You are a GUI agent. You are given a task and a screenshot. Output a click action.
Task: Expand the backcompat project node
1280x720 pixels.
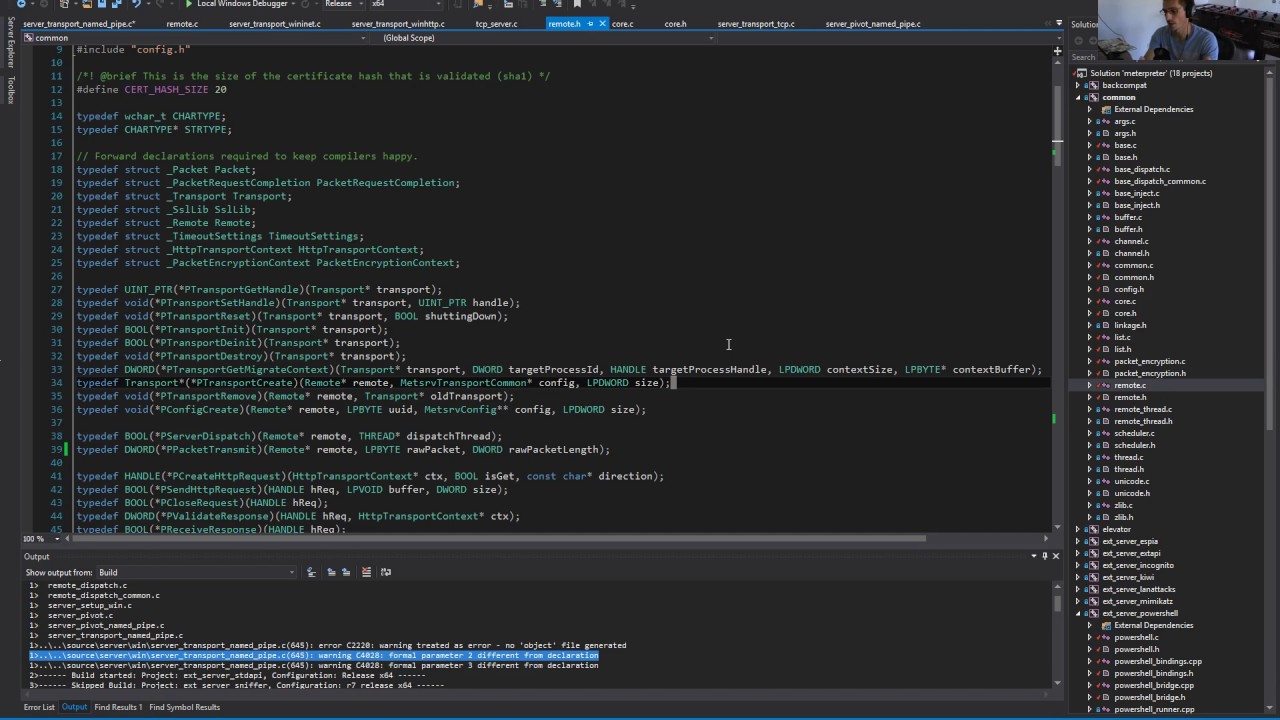pyautogui.click(x=1078, y=85)
